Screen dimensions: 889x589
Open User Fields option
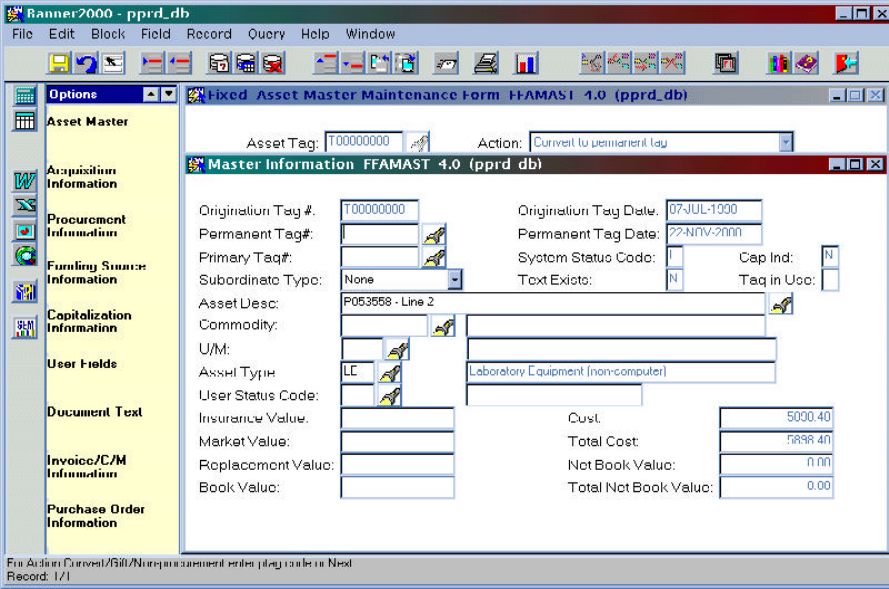[82, 364]
